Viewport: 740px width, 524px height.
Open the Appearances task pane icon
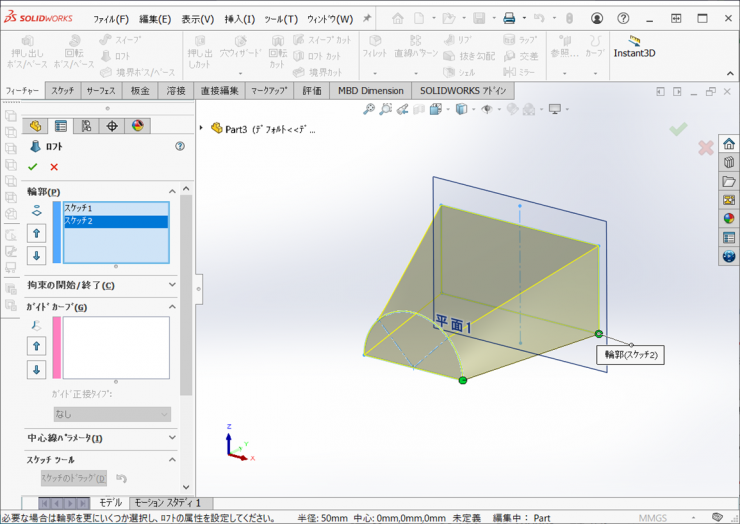[729, 218]
